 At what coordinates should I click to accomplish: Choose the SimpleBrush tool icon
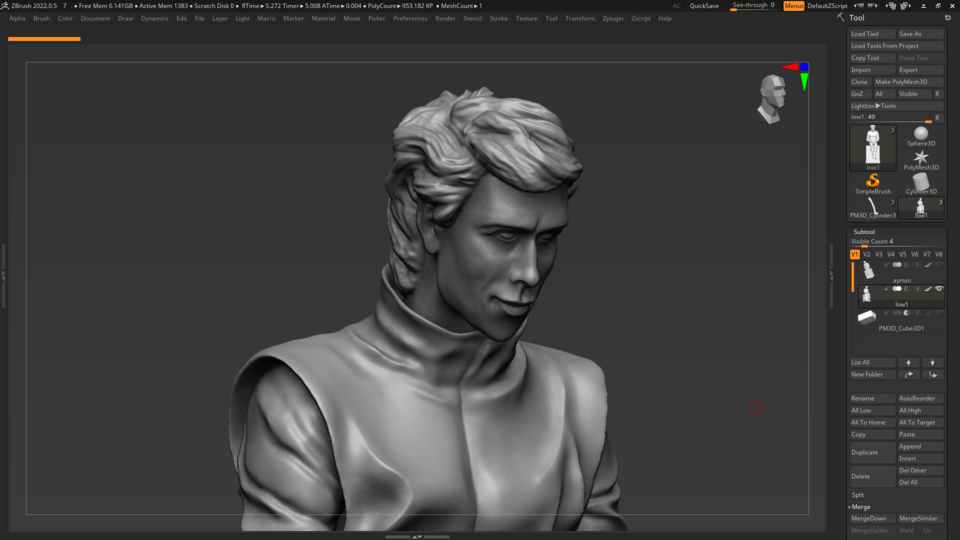[873, 182]
